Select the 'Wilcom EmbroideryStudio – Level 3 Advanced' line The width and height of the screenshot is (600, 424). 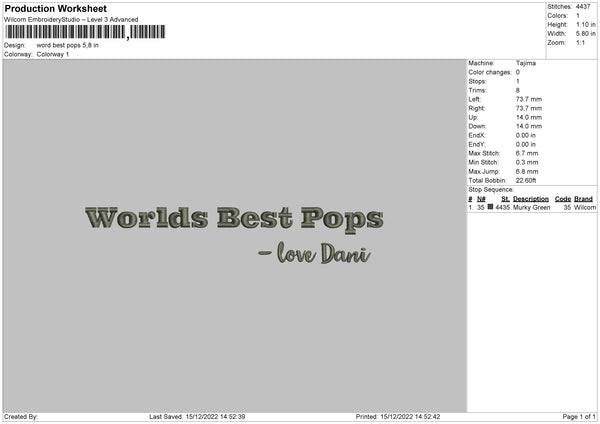click(71, 20)
